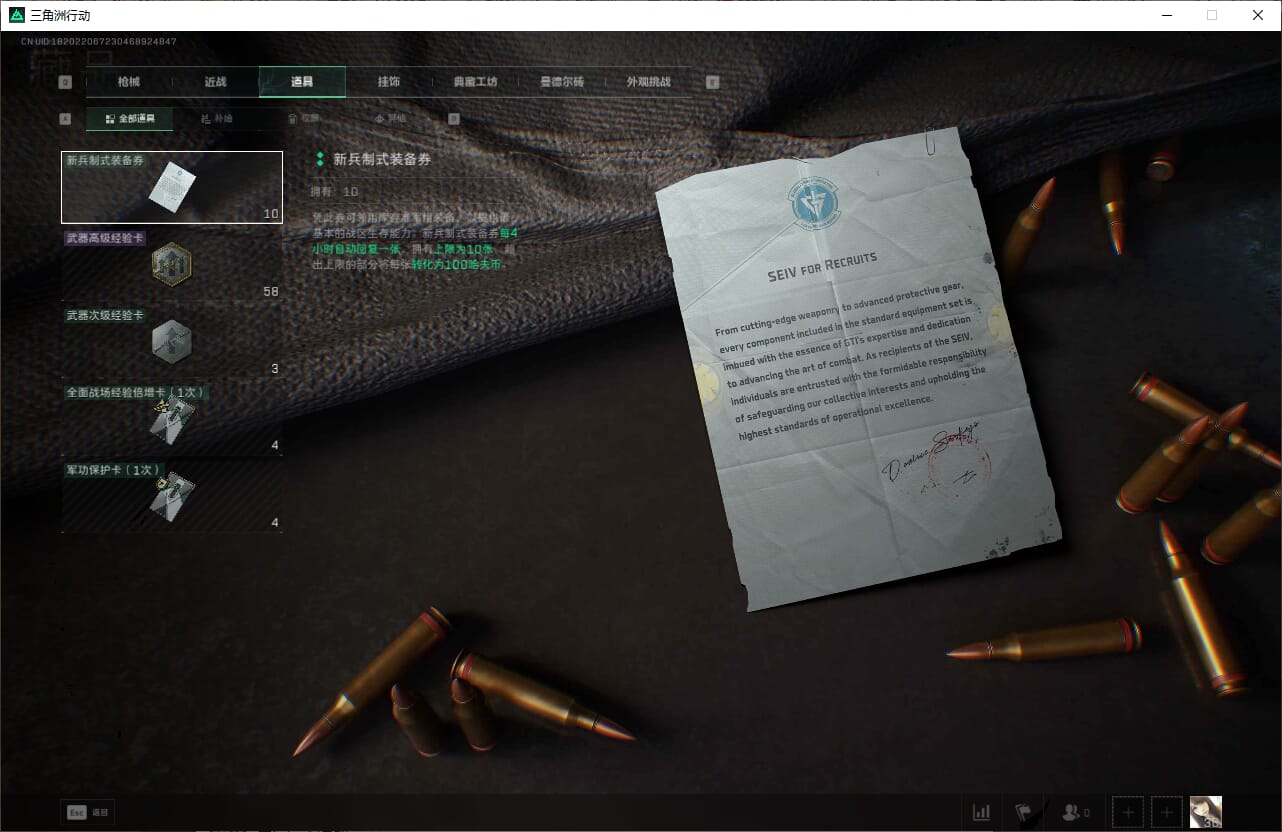1282x832 pixels.
Task: Click the Q key previous-tab hint
Action: [66, 82]
